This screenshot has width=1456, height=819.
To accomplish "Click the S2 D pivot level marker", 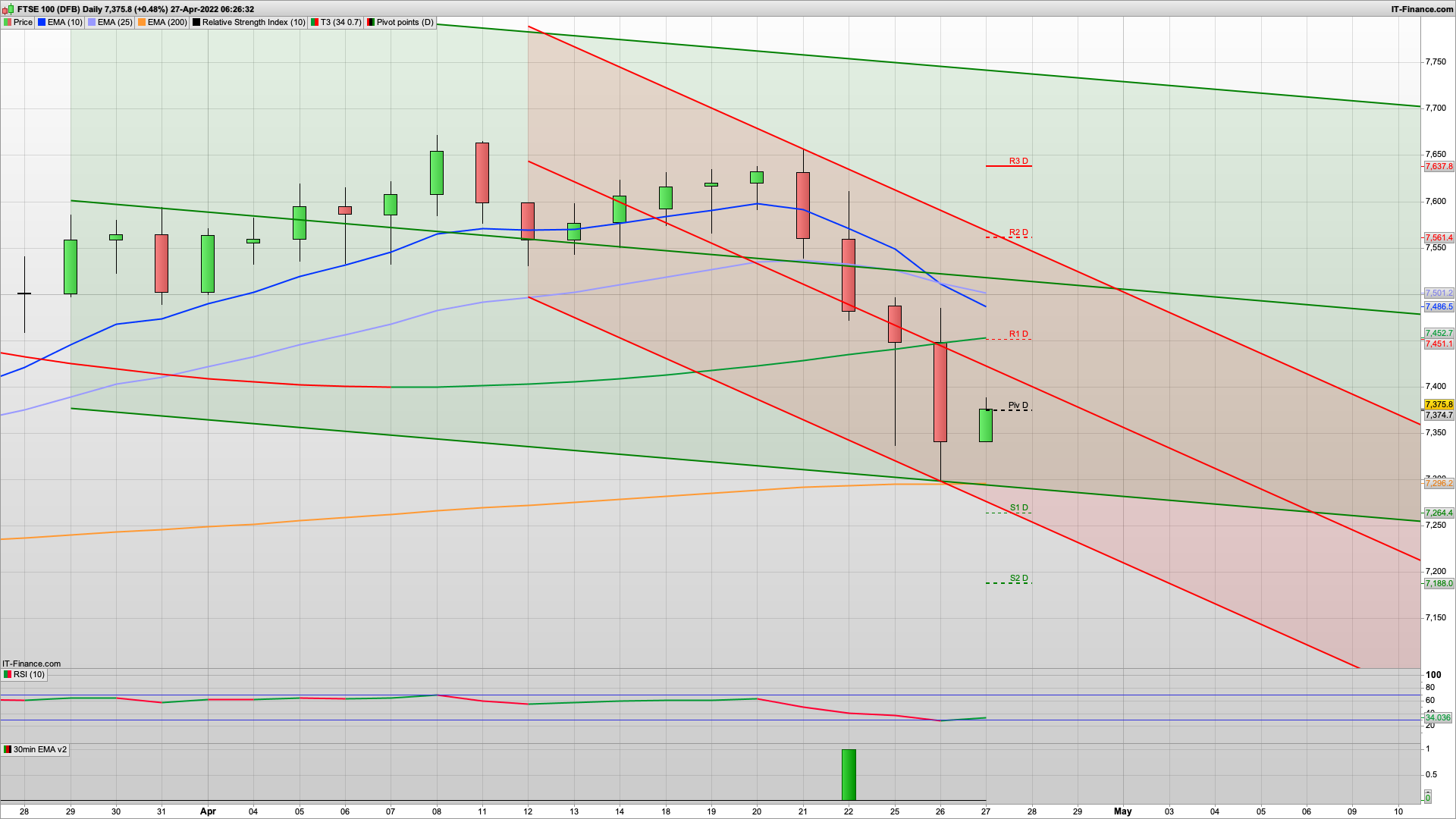I will click(x=1018, y=579).
